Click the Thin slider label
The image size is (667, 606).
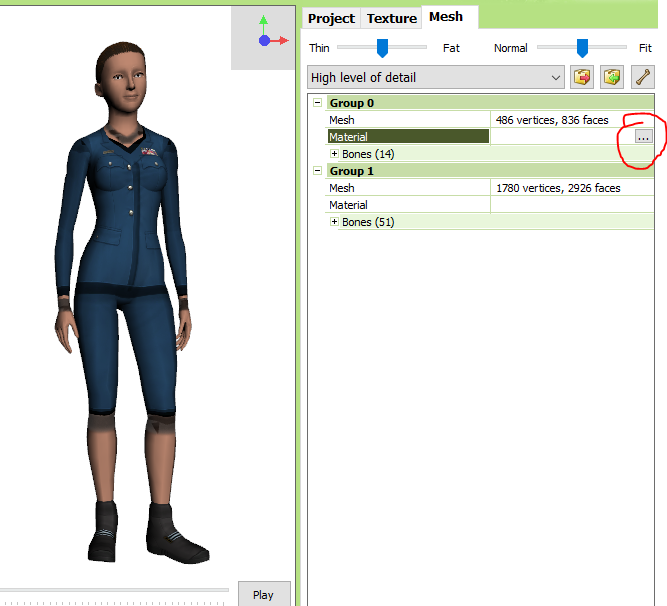click(x=319, y=48)
